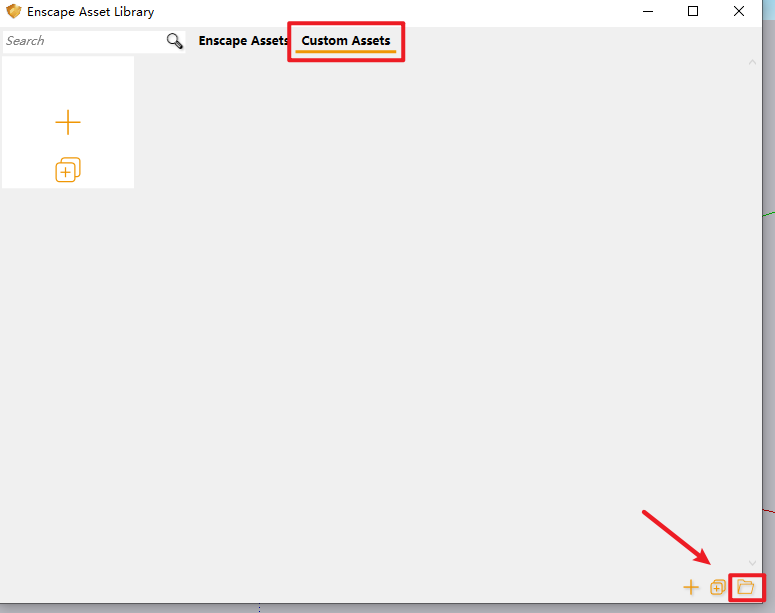775x613 pixels.
Task: Minimize the Enscape Asset Library window
Action: 647,12
